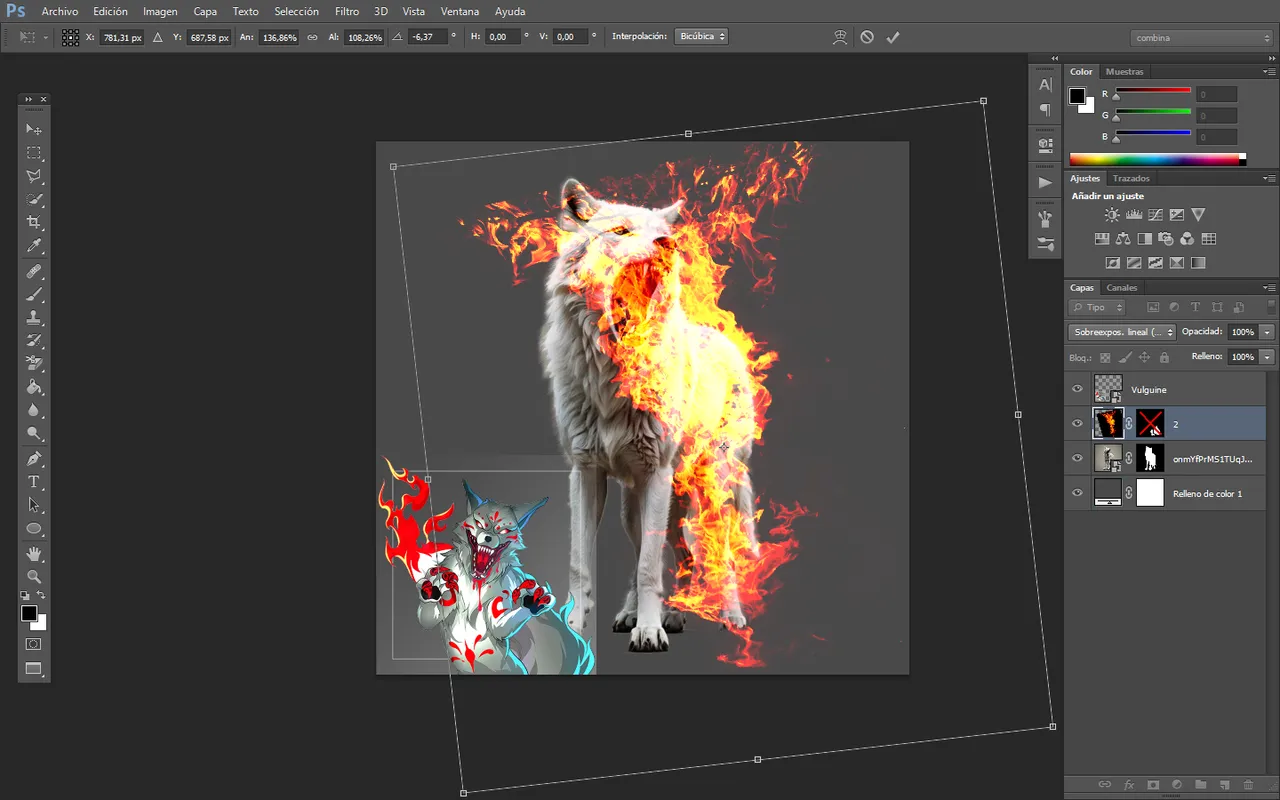Commit the transform with the checkmark
1280x800 pixels.
893,37
